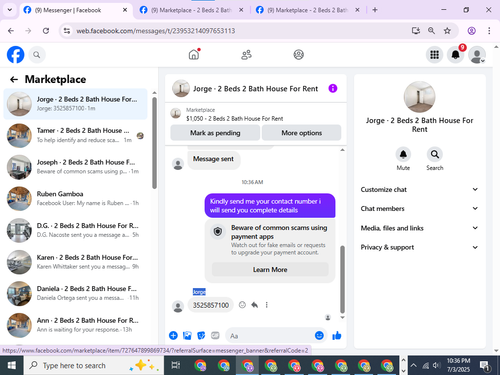Open the plus icon for more composer actions
This screenshot has width=500, height=375.
click(173, 335)
